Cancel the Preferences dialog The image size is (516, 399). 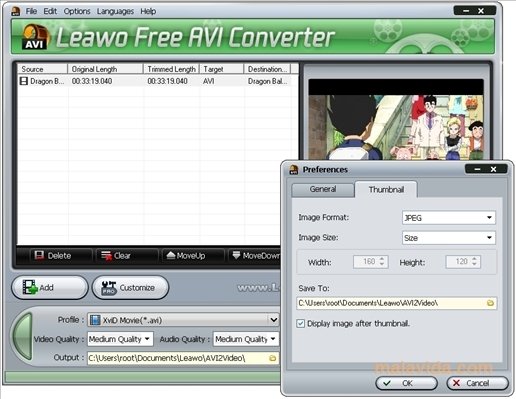(x=477, y=383)
